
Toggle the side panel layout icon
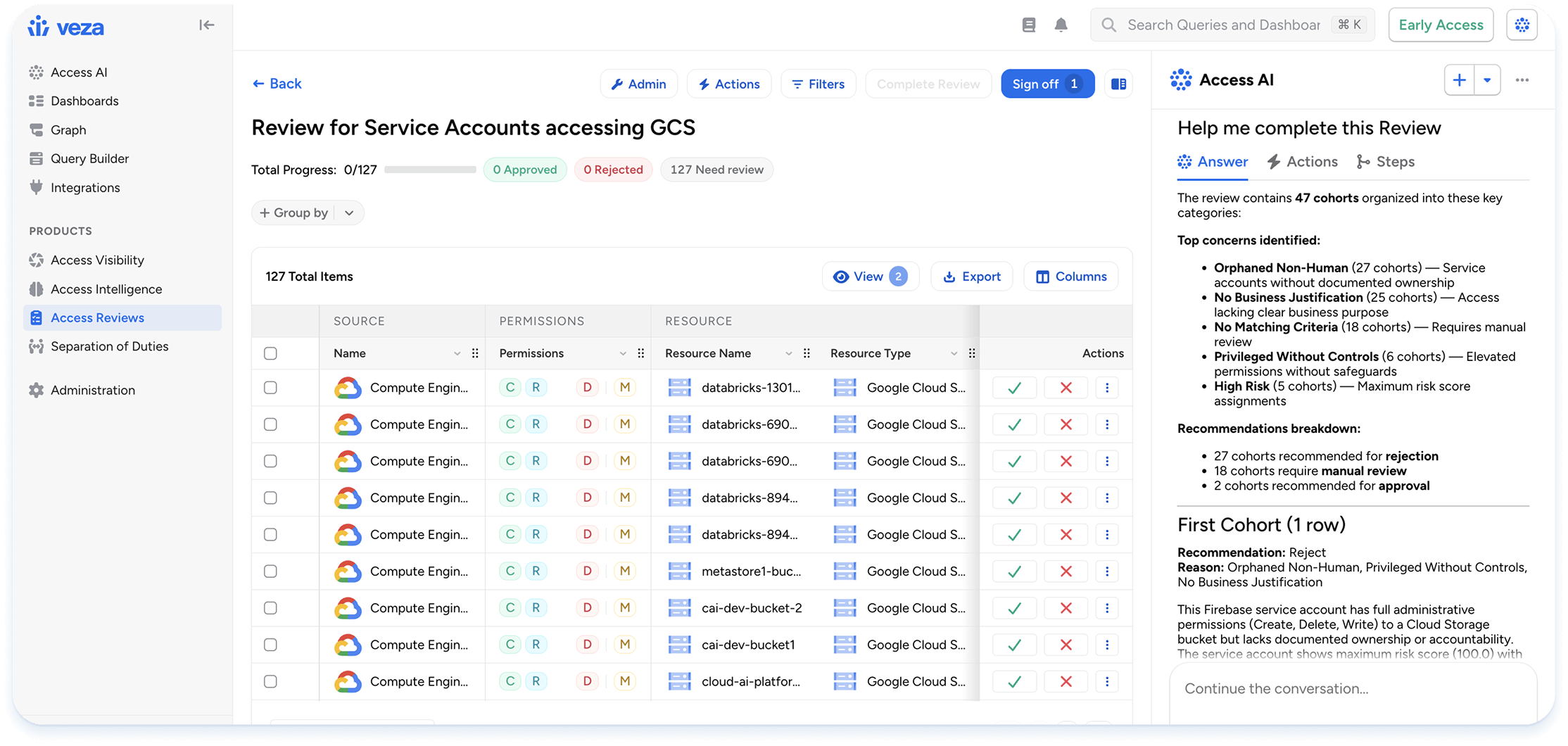click(1118, 84)
